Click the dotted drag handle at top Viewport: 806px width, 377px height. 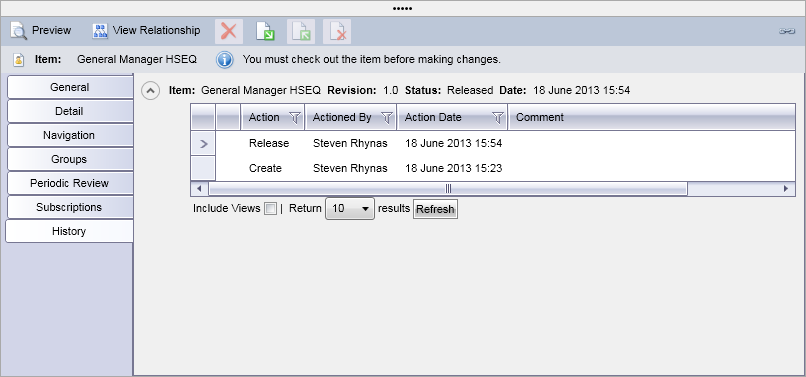pos(402,9)
